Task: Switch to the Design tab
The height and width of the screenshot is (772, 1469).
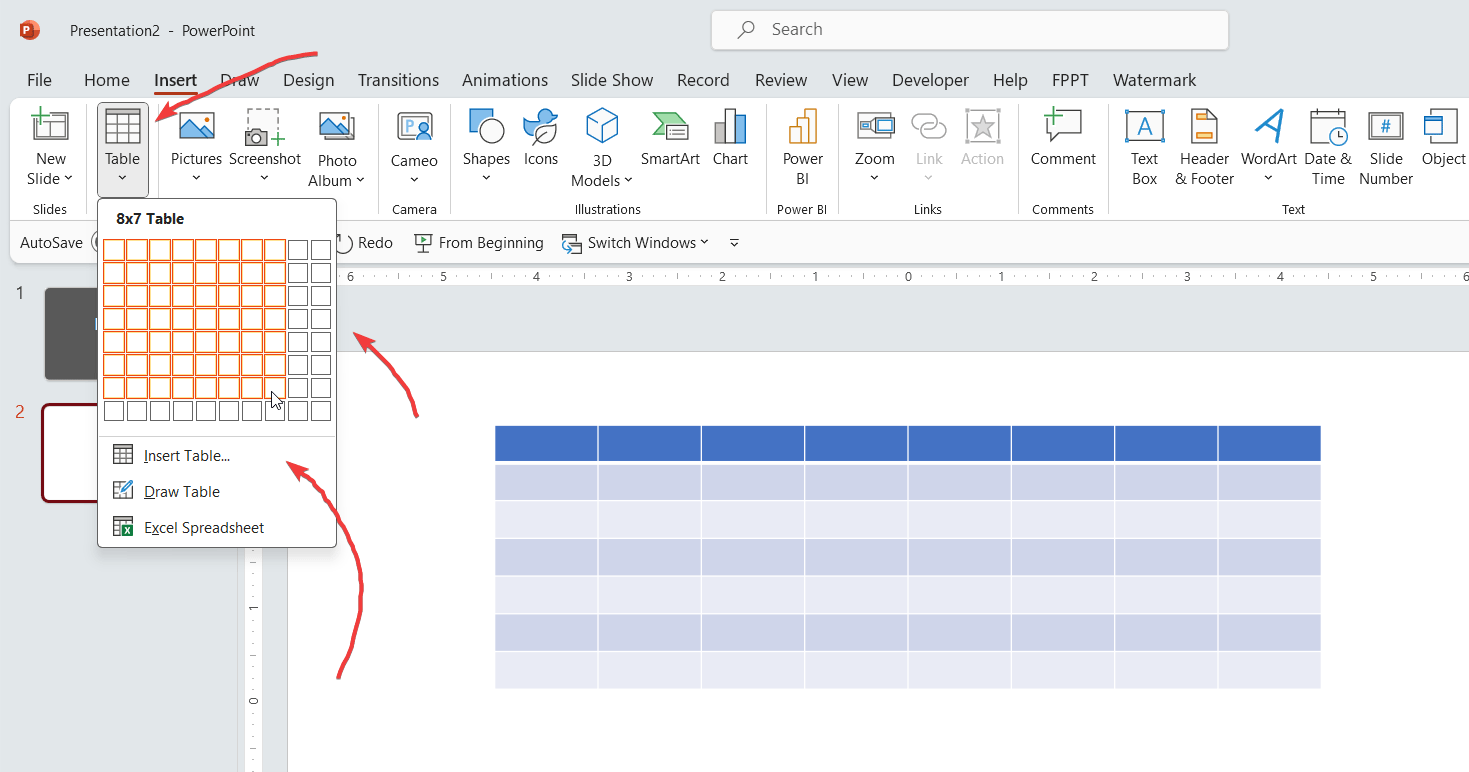Action: click(x=308, y=80)
